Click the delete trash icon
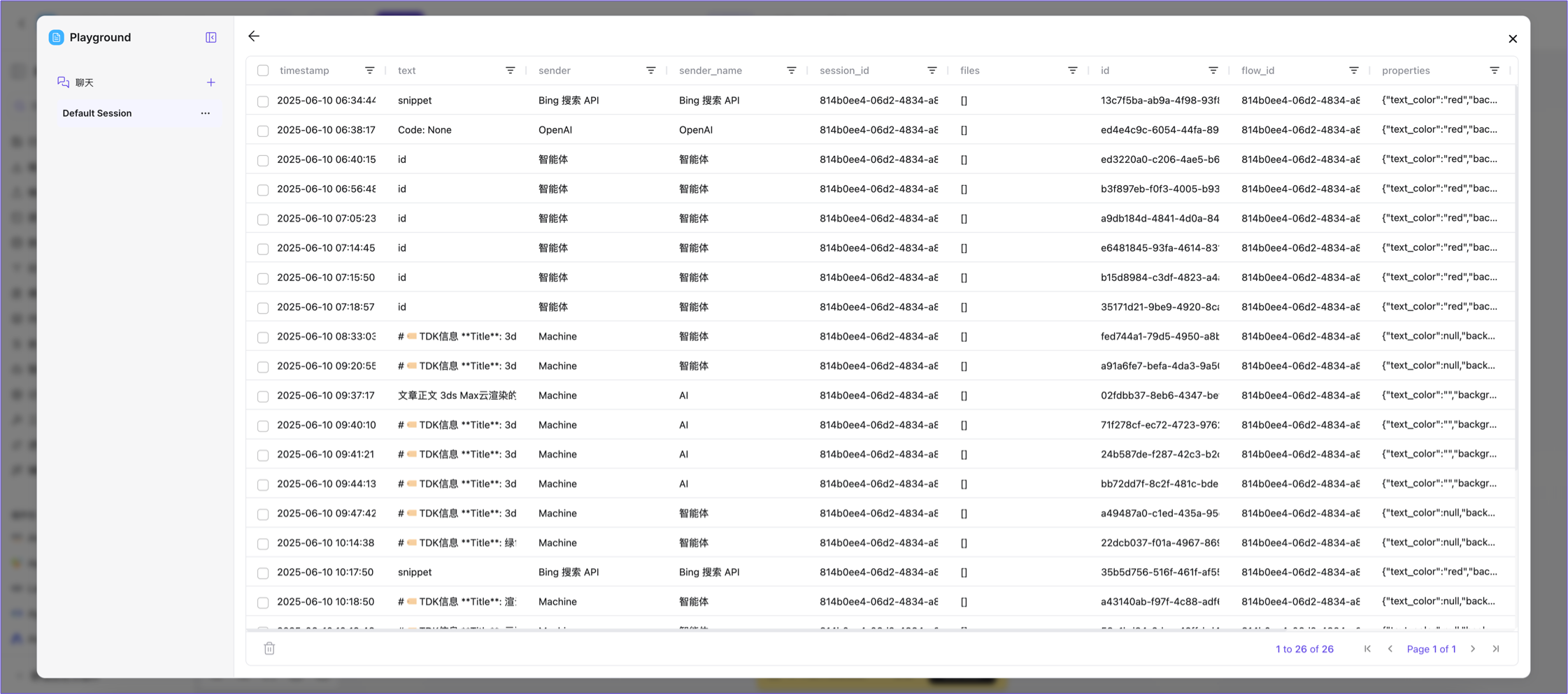Viewport: 1568px width, 694px height. (269, 649)
